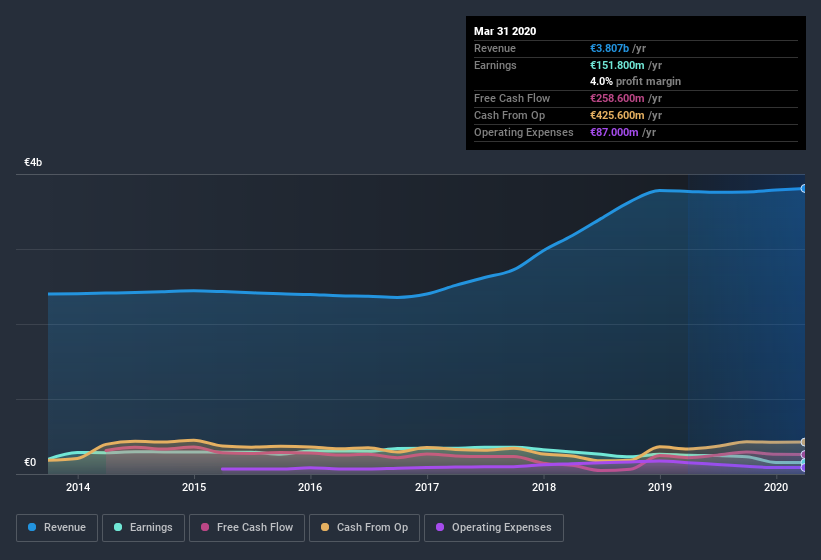Click the €425.600m cash from op value
Image resolution: width=821 pixels, height=560 pixels.
[617, 115]
